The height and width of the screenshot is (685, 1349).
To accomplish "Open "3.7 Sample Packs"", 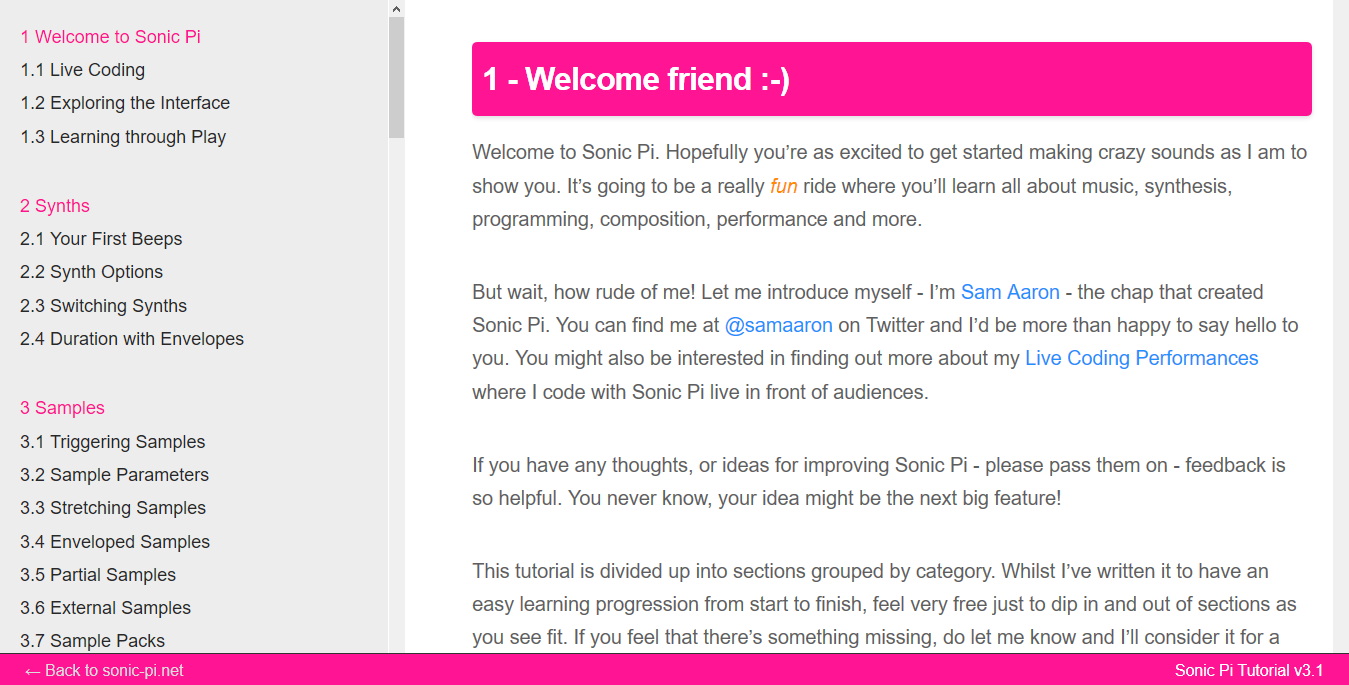I will coord(92,640).
